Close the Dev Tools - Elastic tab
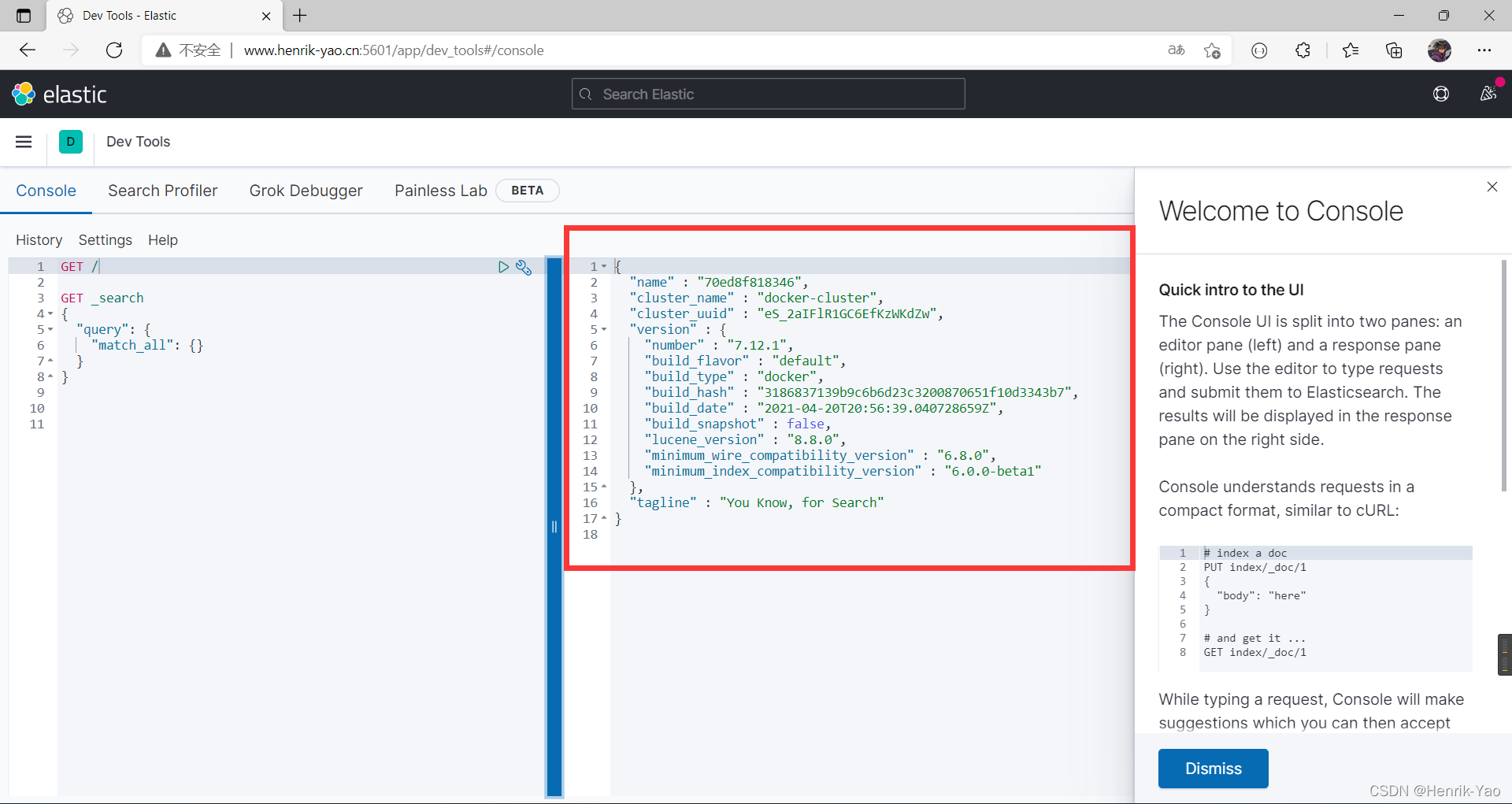The width and height of the screenshot is (1512, 804). pos(266,16)
